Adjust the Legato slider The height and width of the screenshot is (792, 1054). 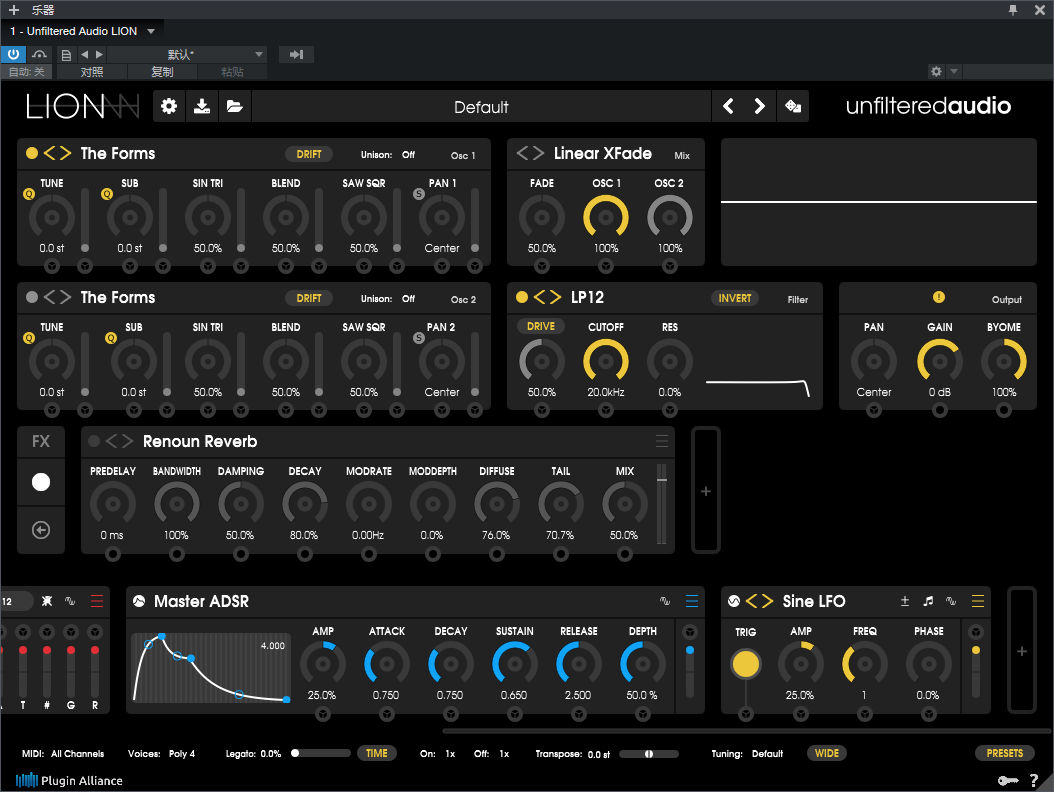(x=321, y=753)
